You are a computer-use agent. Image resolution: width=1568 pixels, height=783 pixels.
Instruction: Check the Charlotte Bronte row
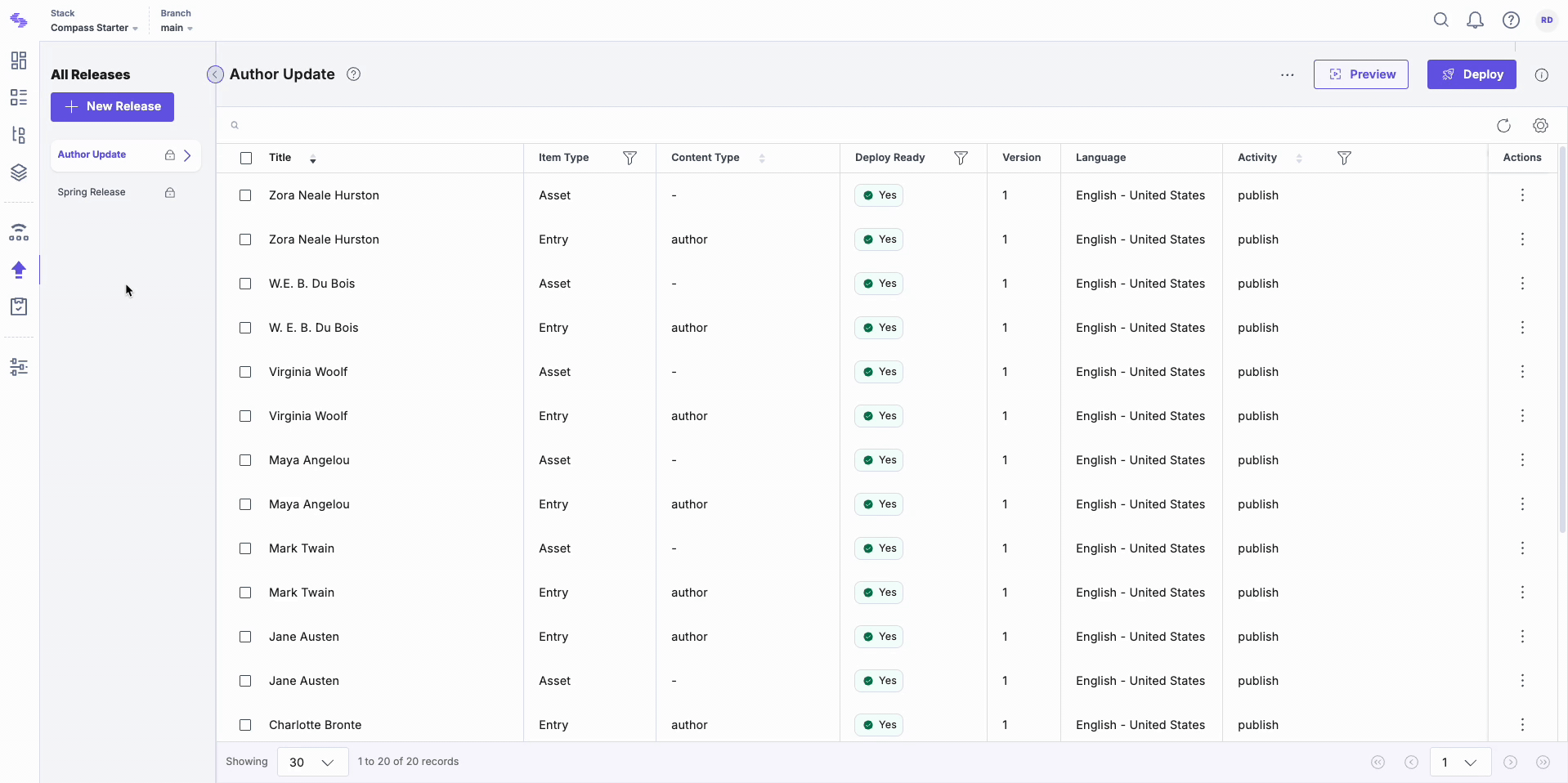click(245, 725)
